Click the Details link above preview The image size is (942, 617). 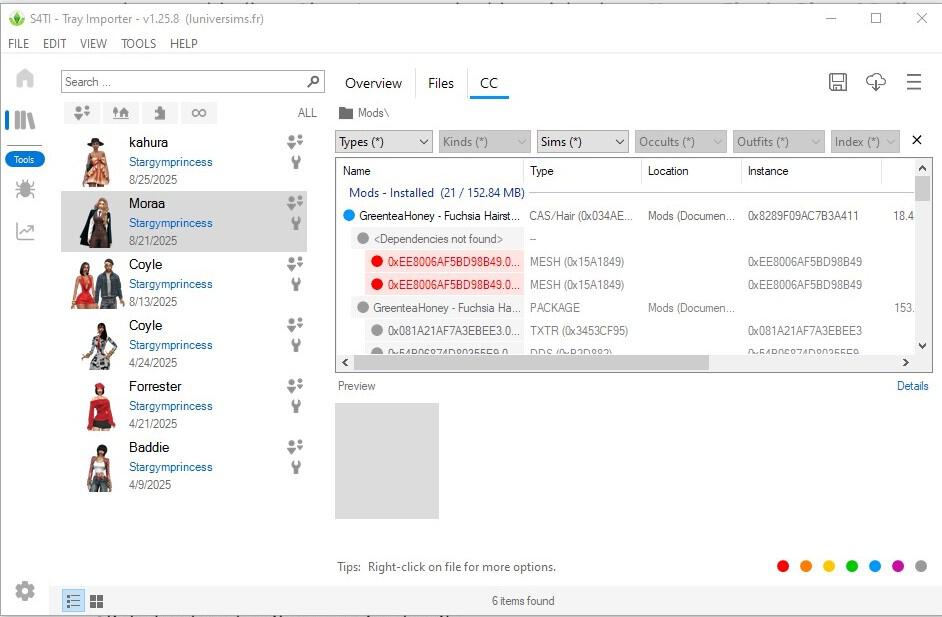[x=912, y=386]
